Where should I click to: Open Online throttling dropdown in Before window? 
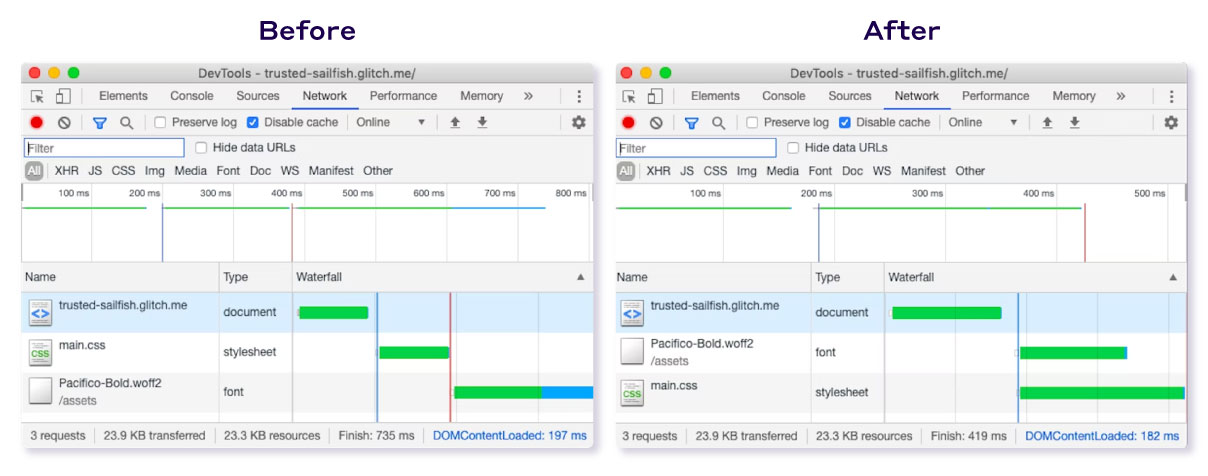[x=391, y=122]
